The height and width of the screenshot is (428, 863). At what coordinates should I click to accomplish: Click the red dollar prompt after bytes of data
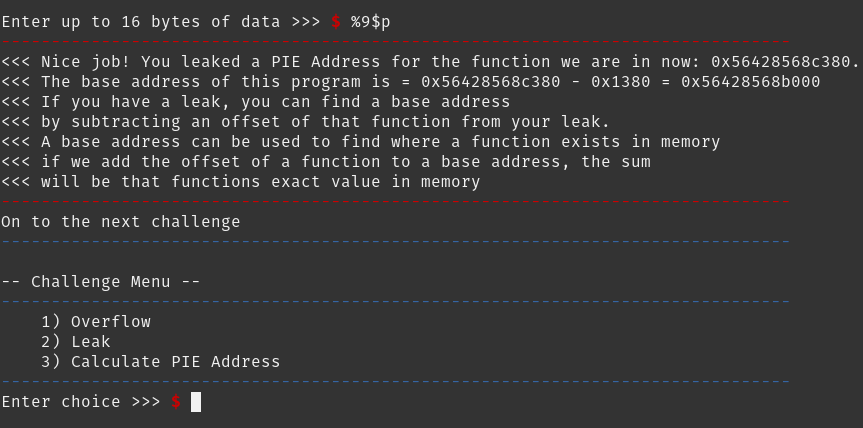pos(336,22)
